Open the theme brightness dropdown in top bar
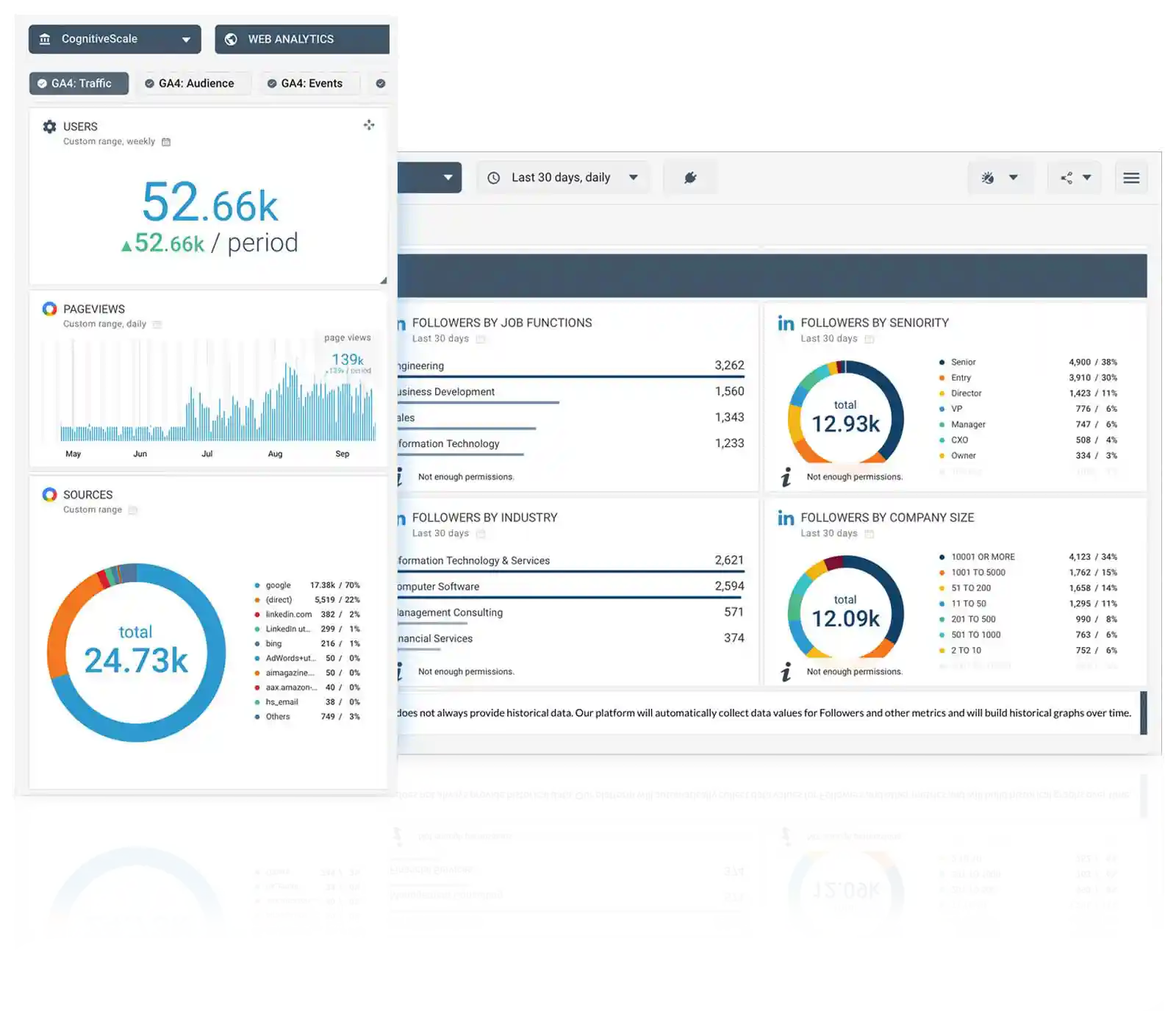 click(x=1014, y=177)
